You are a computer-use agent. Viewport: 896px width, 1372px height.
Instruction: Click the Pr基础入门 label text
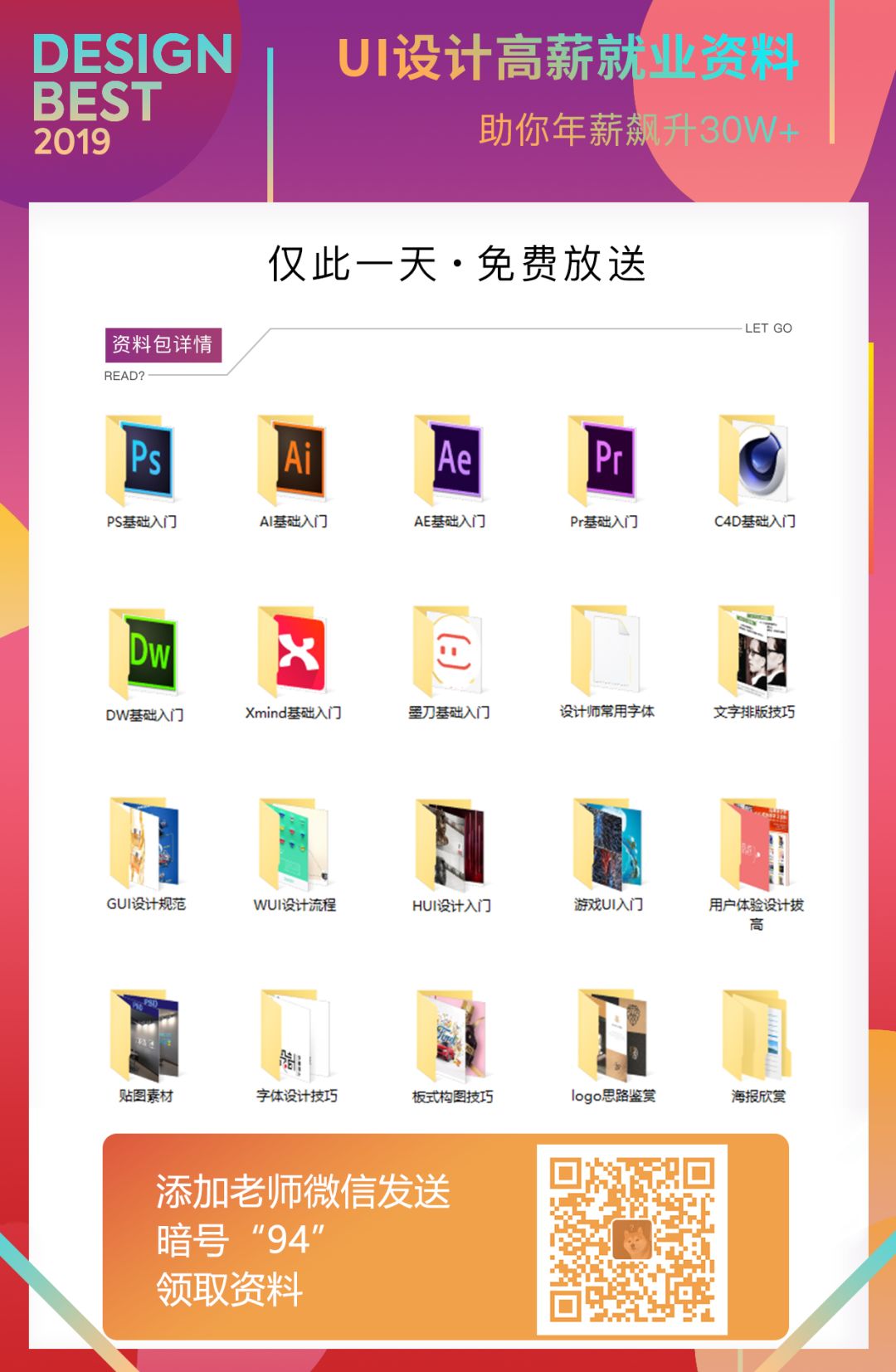pyautogui.click(x=603, y=522)
